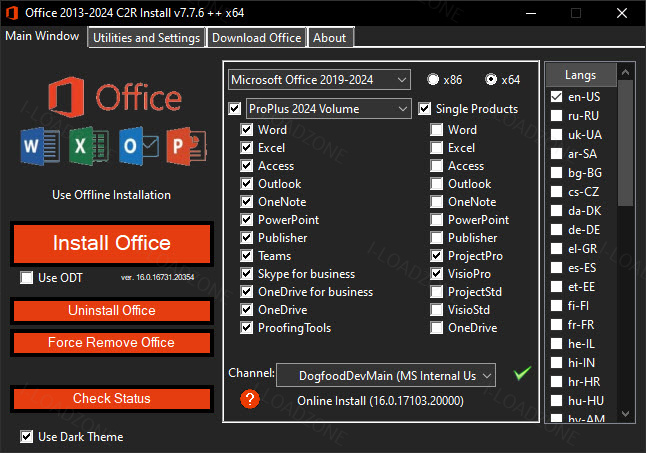Uncheck the ProofingTools checkbox
This screenshot has width=646, height=453.
pyautogui.click(x=246, y=328)
